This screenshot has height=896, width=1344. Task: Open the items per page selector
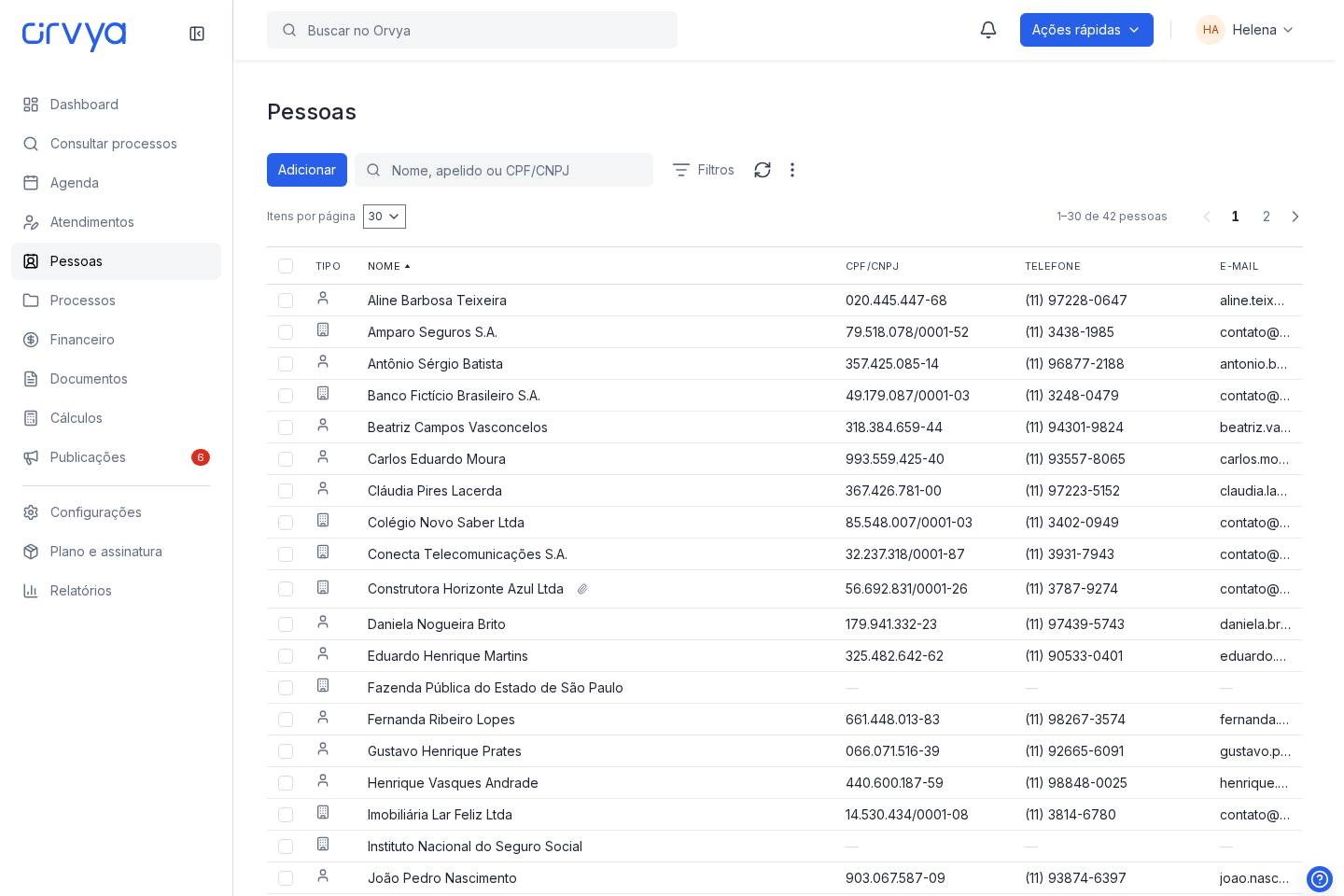(x=385, y=217)
